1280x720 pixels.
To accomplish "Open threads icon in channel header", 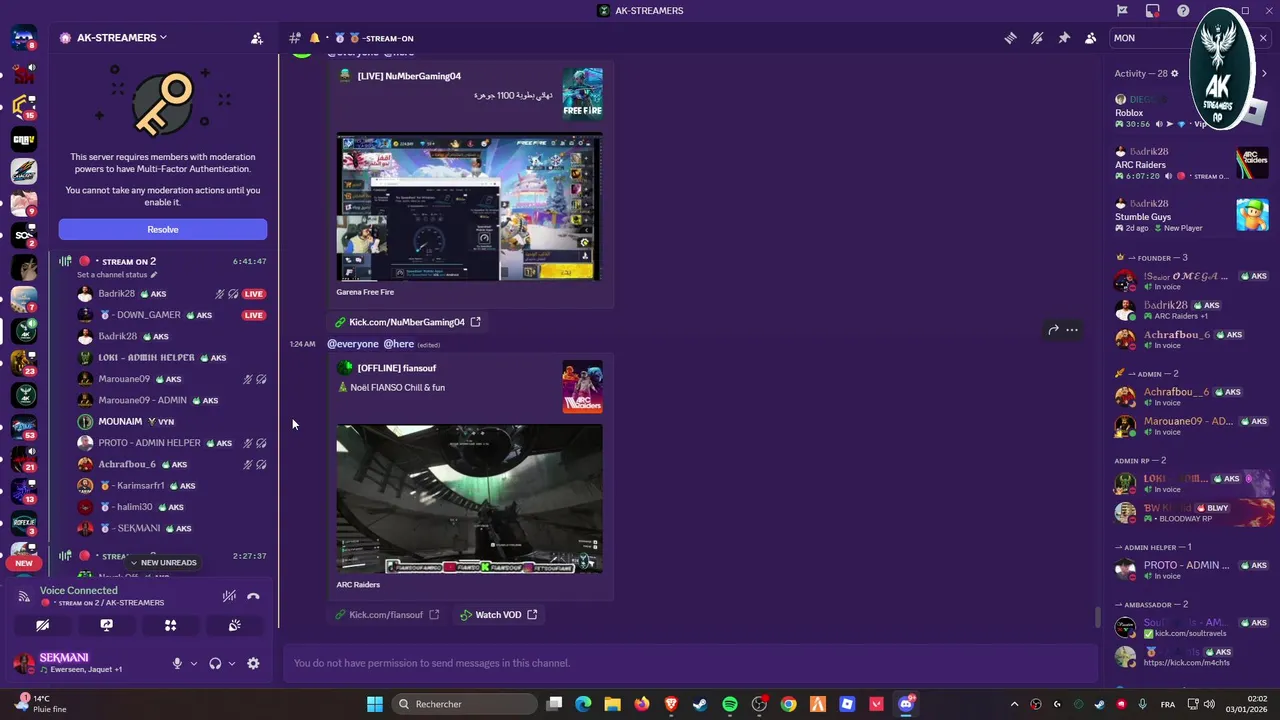I will click(x=1011, y=38).
